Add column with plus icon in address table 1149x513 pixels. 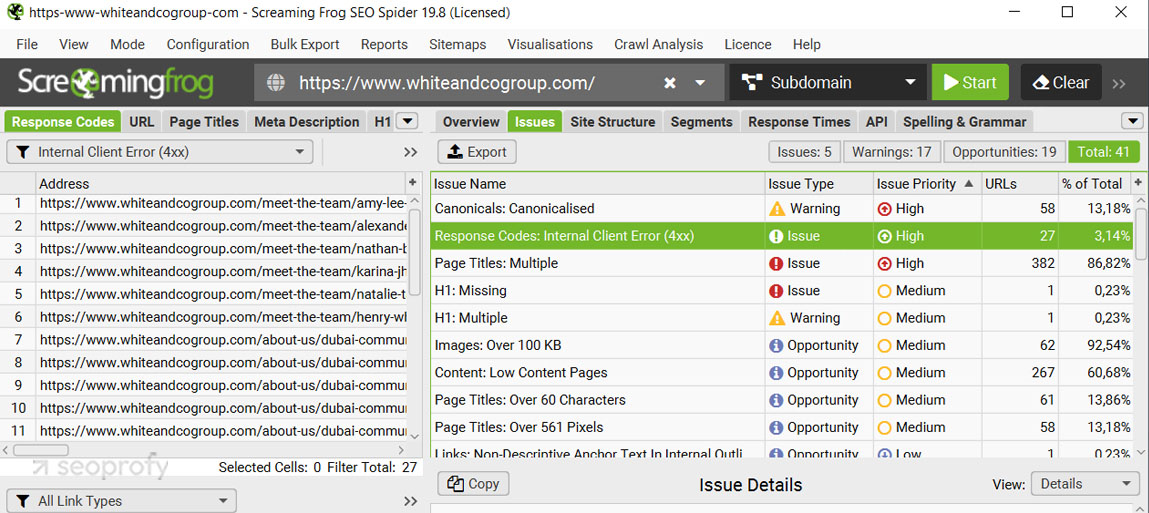point(413,182)
